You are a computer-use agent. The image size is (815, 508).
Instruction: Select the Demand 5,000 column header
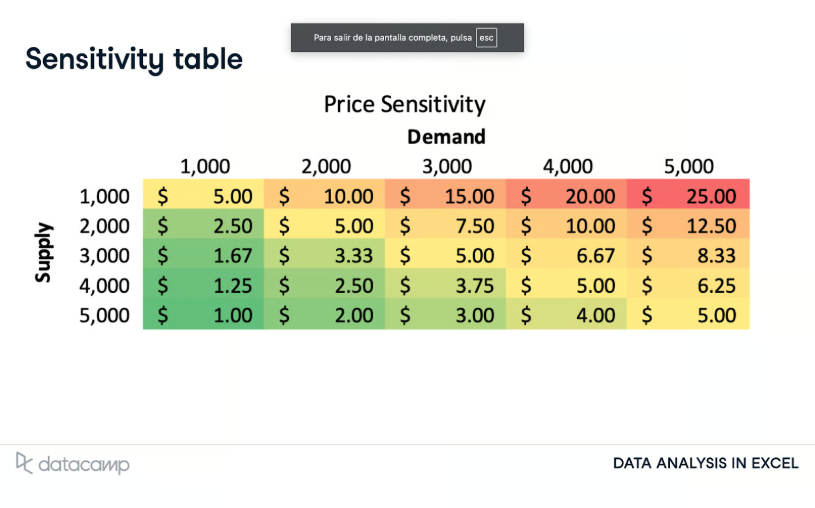[x=688, y=166]
